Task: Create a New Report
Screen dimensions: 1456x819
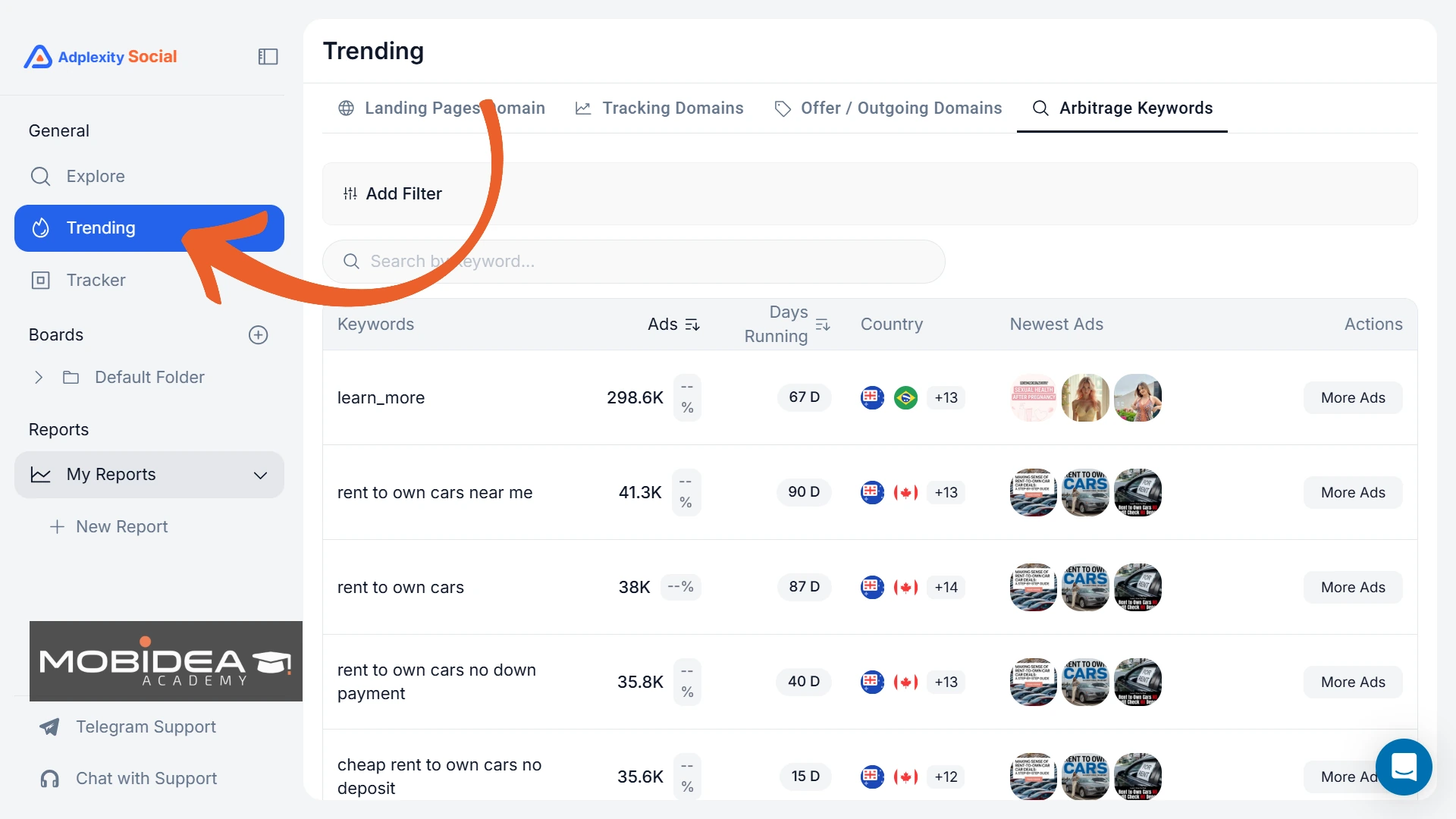Action: (109, 526)
